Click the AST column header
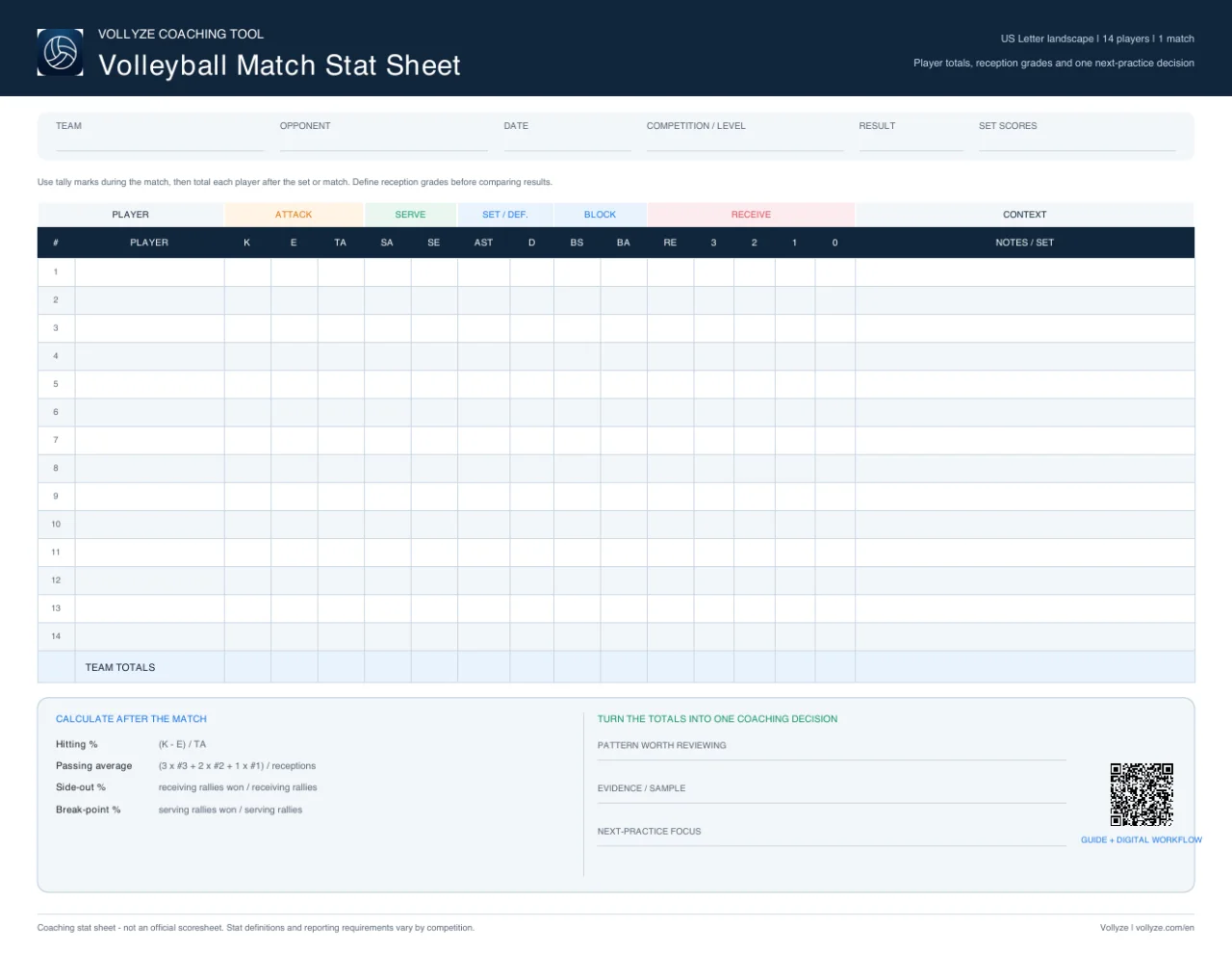1232x953 pixels. (483, 243)
